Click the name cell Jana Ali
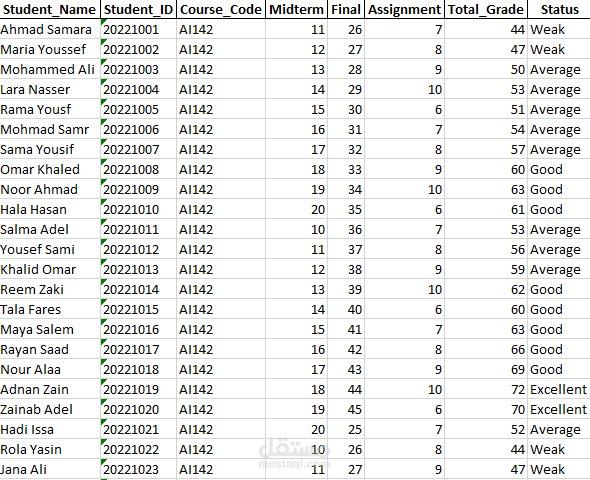Screen dimensions: 590x480 [x=50, y=469]
